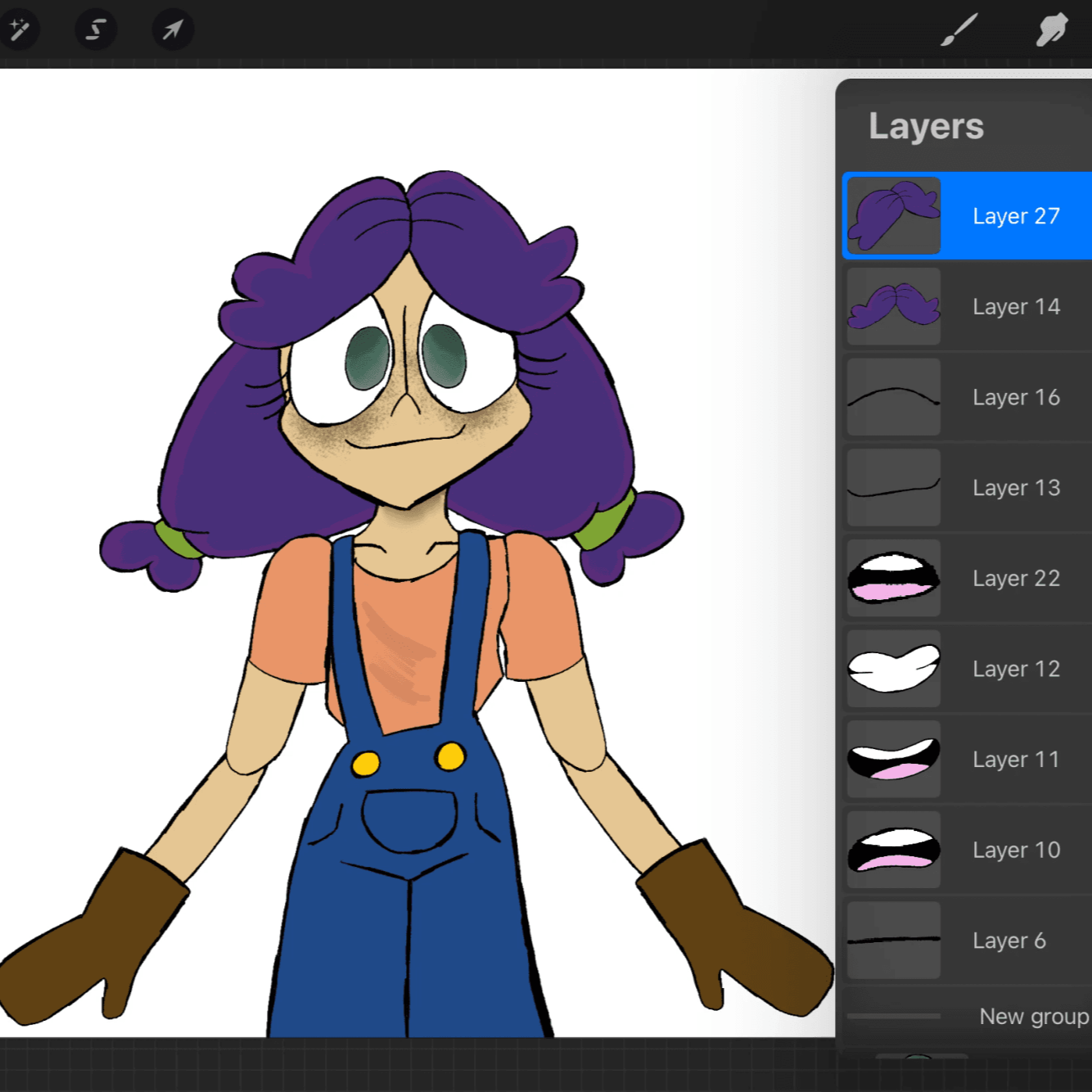Select Layer 27 thumbnail with purple hair
This screenshot has width=1092, height=1092.
tap(894, 215)
